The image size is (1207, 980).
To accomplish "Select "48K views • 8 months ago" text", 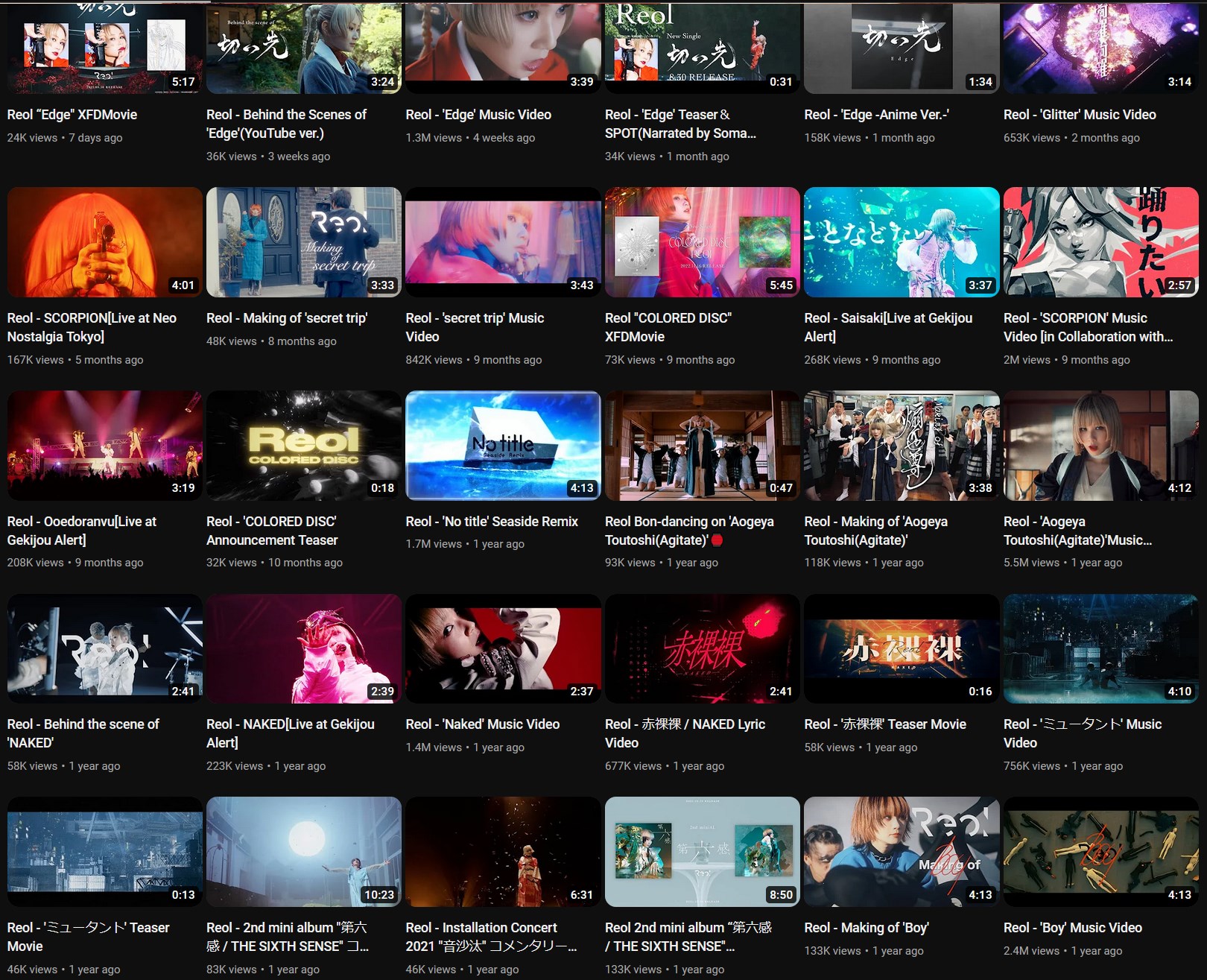I will (x=271, y=341).
